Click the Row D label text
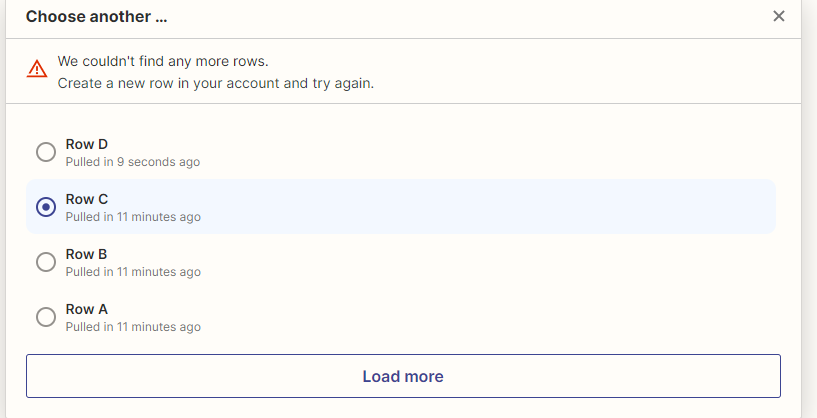The width and height of the screenshot is (817, 418). [86, 144]
